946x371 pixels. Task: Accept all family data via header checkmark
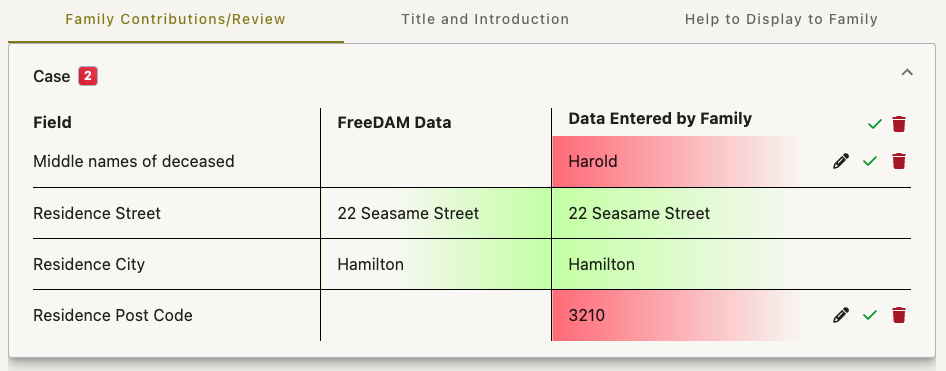[874, 124]
